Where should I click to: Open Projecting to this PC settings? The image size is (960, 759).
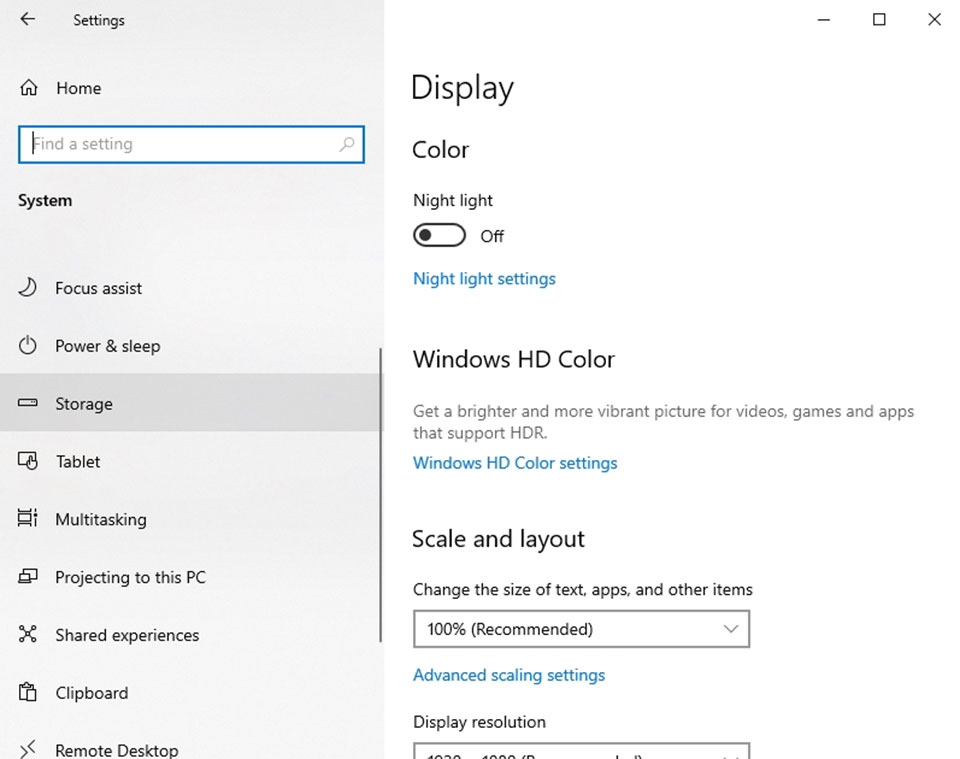pos(130,577)
